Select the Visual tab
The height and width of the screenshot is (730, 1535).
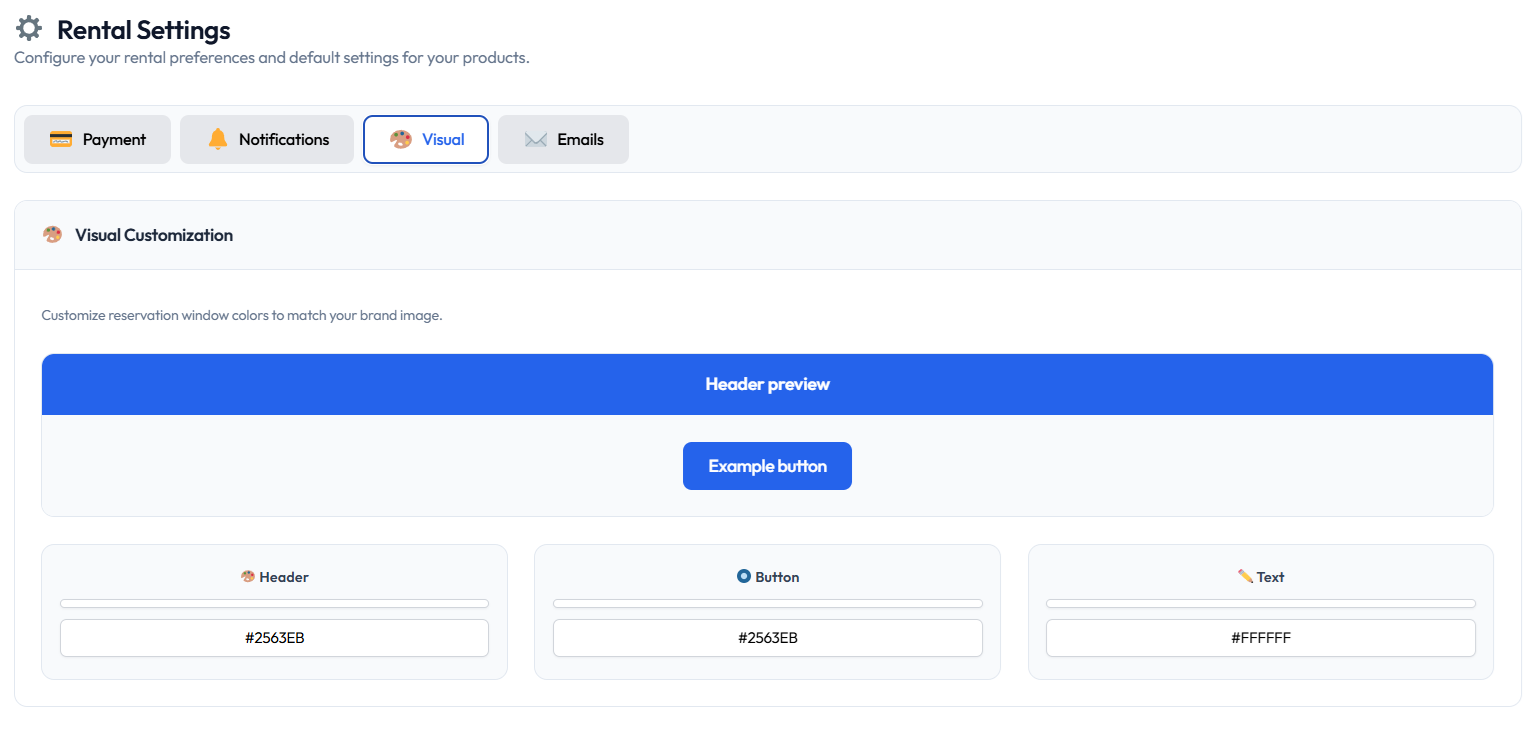[426, 139]
